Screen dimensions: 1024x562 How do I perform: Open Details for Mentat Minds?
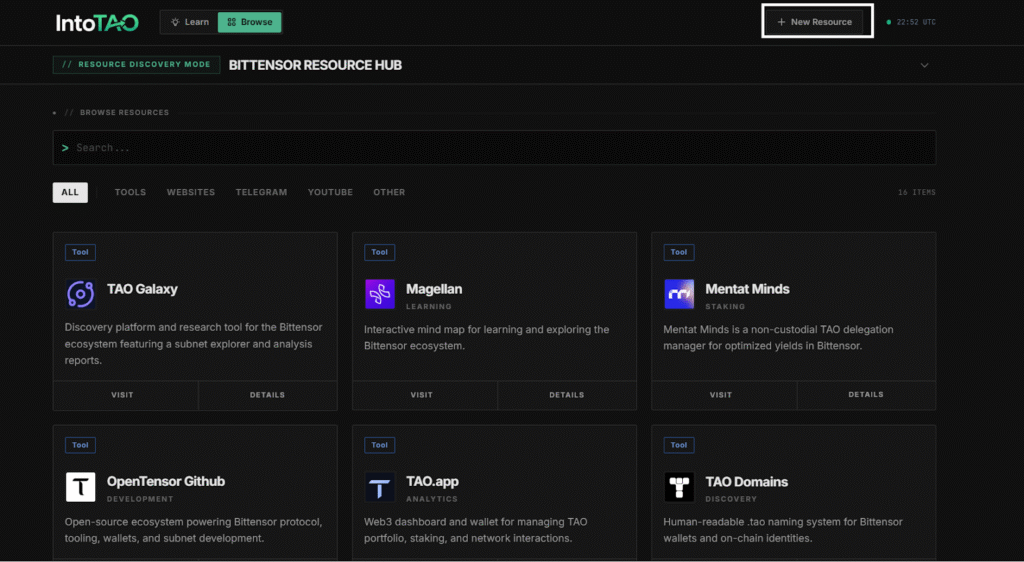(x=866, y=395)
